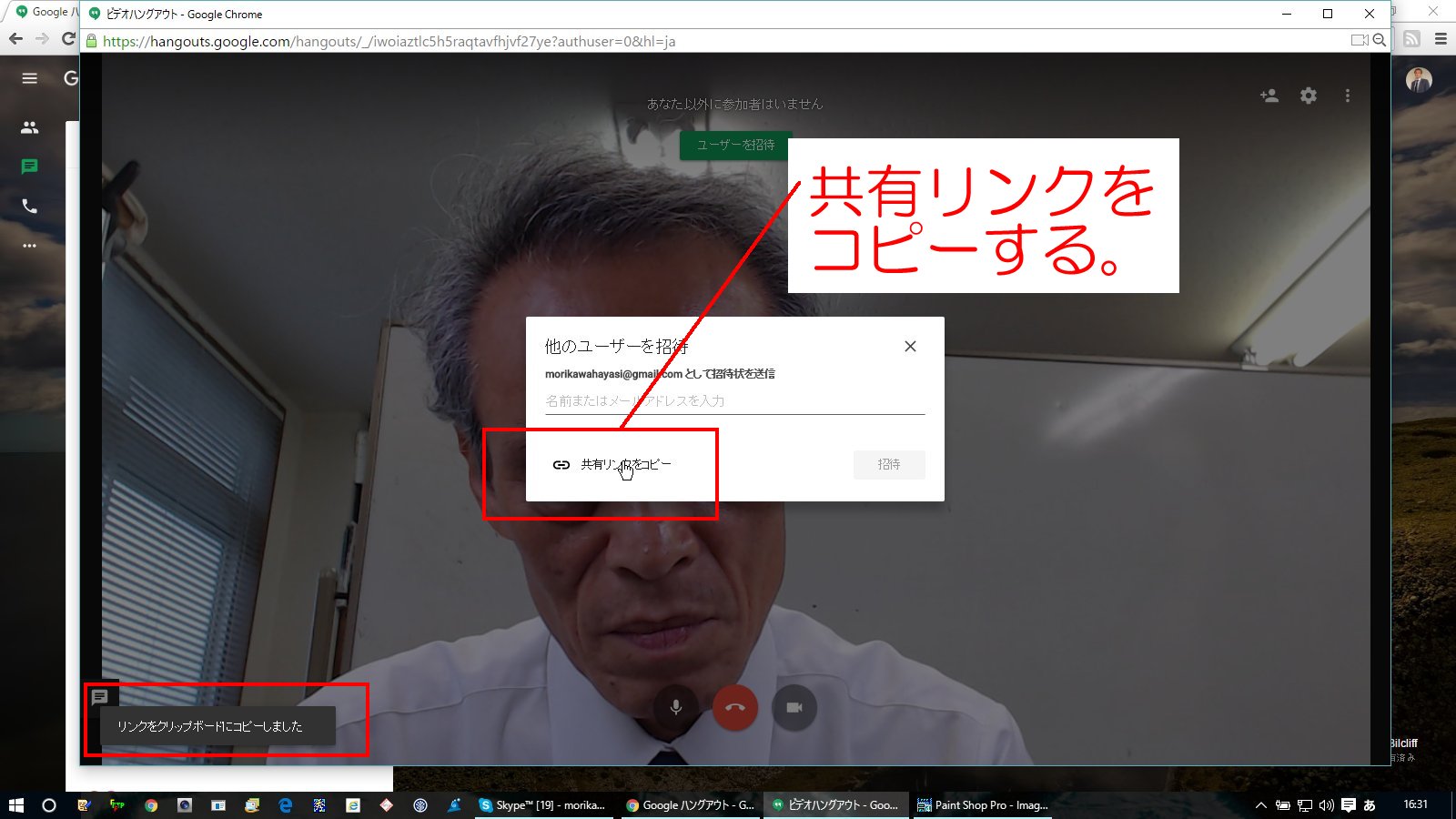This screenshot has width=1456, height=819.
Task: Click the zoom magnifier icon in address bar
Action: click(1380, 40)
